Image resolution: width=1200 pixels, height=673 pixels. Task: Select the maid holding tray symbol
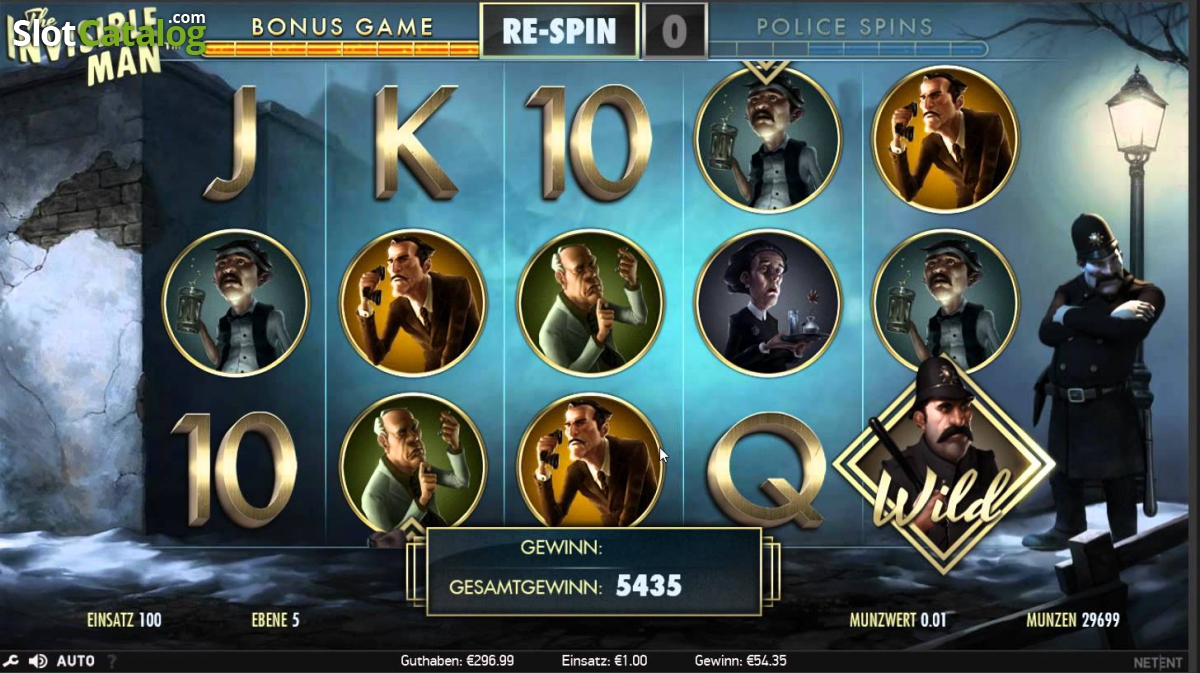click(x=767, y=303)
